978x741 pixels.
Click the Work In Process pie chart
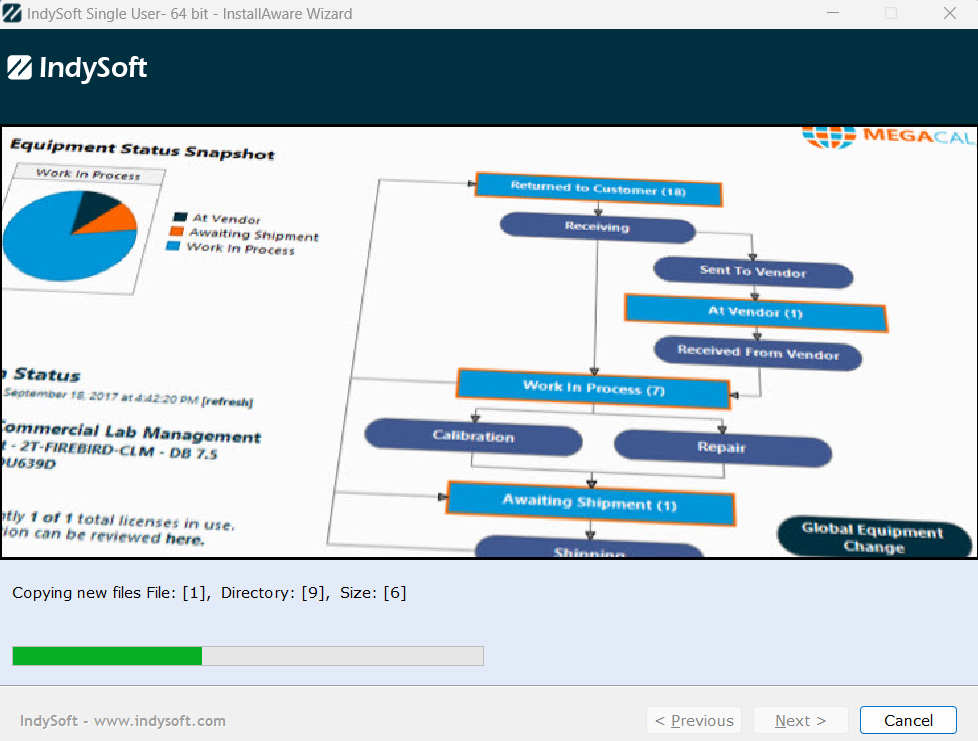tap(70, 235)
